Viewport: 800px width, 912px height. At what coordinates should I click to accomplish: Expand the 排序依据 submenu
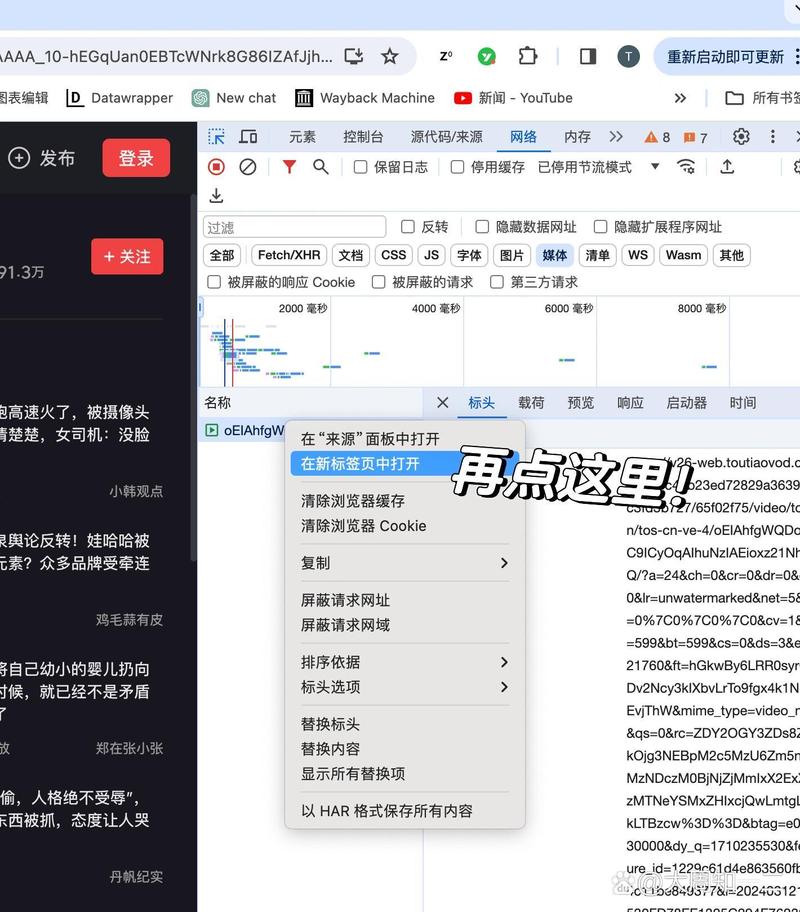(405, 662)
